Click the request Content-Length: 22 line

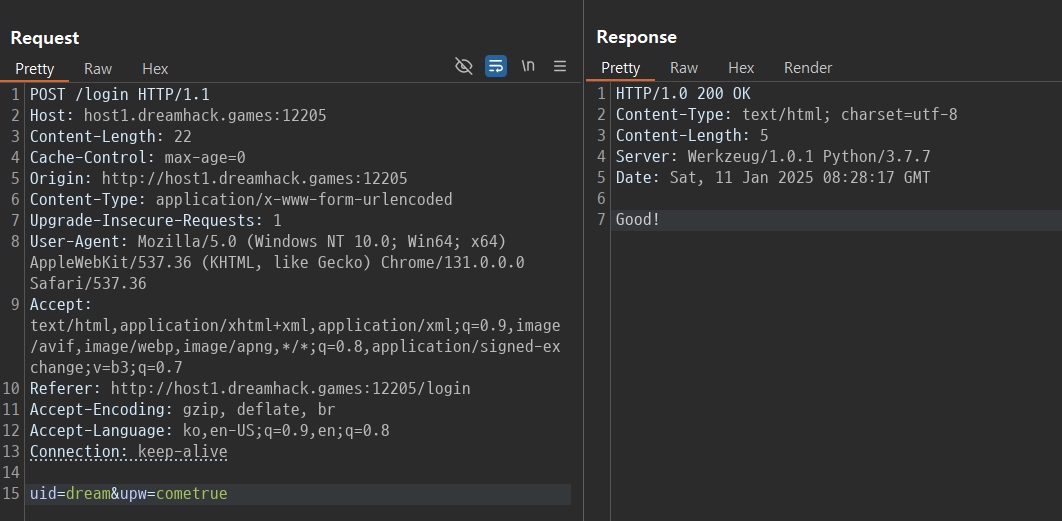[110, 136]
